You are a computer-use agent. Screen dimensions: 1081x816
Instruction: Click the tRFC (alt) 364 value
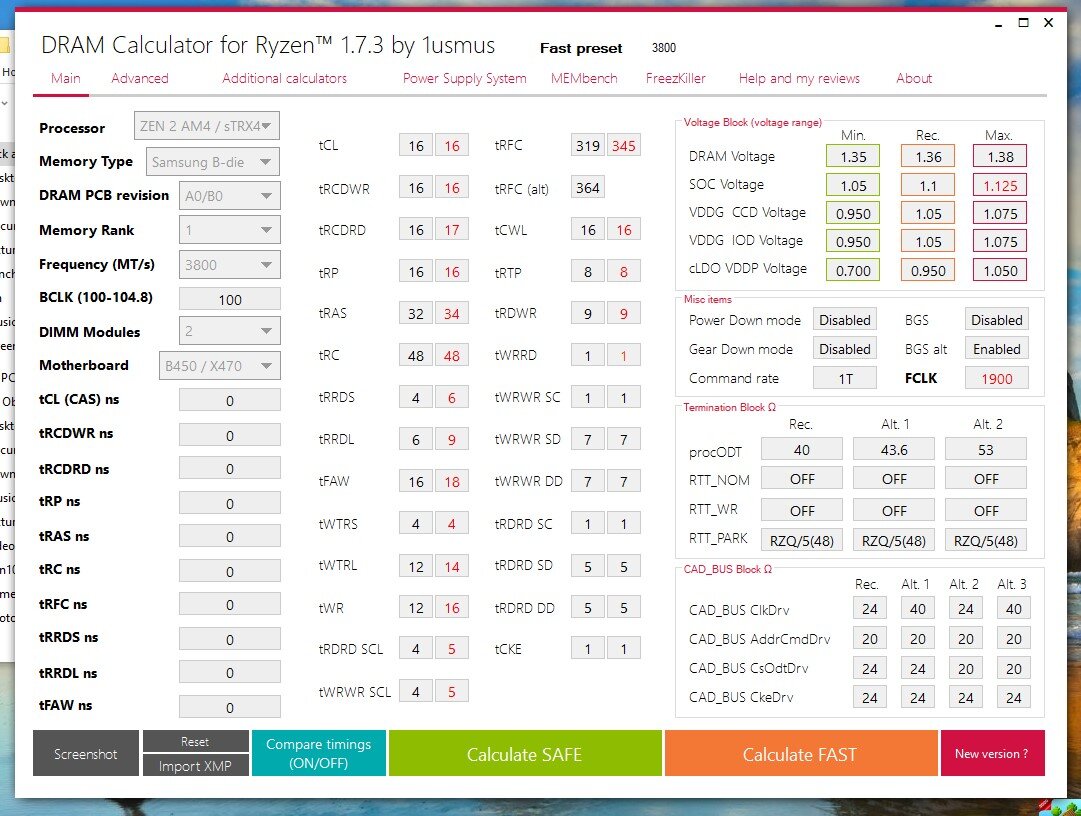coord(587,187)
